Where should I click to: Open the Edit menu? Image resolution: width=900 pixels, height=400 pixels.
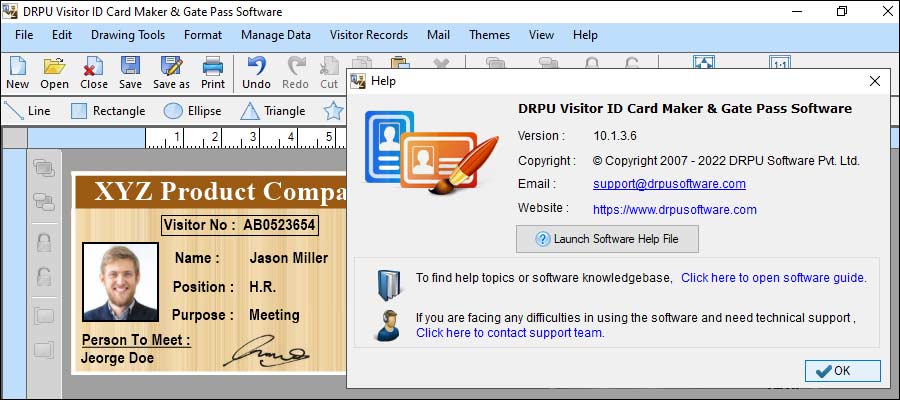[62, 35]
